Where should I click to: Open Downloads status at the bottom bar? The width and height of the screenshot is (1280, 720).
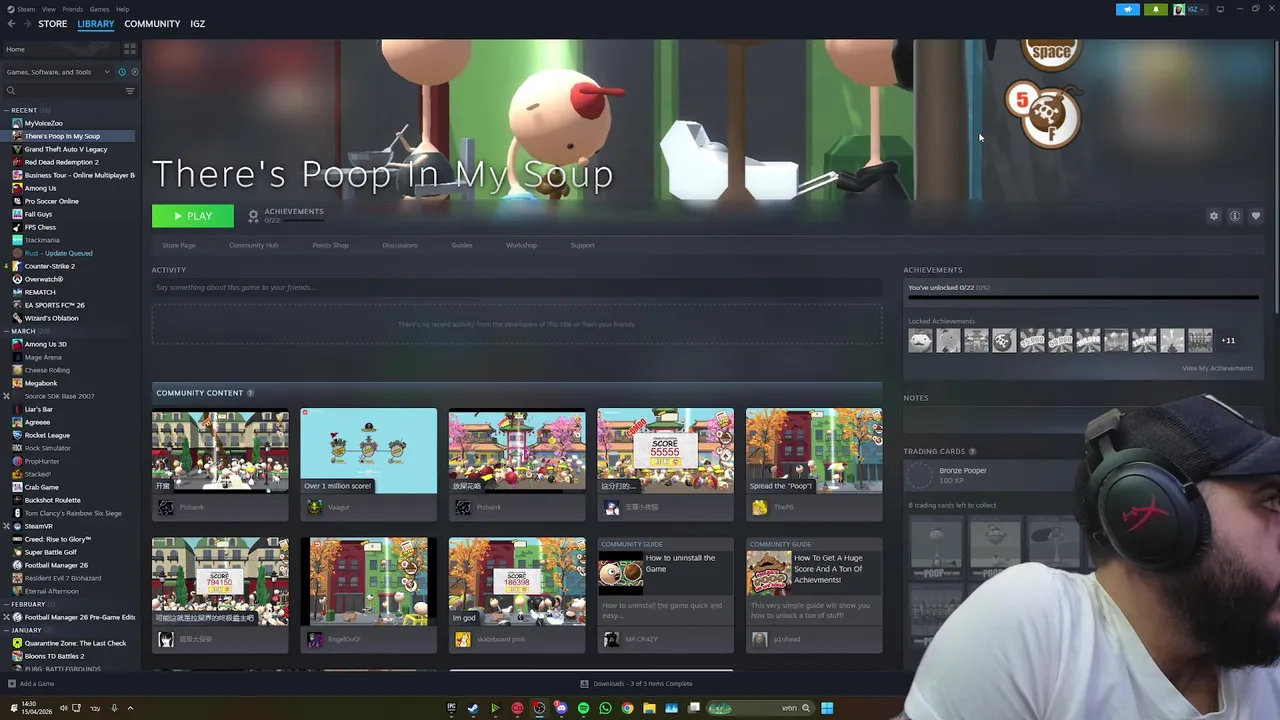(x=636, y=684)
